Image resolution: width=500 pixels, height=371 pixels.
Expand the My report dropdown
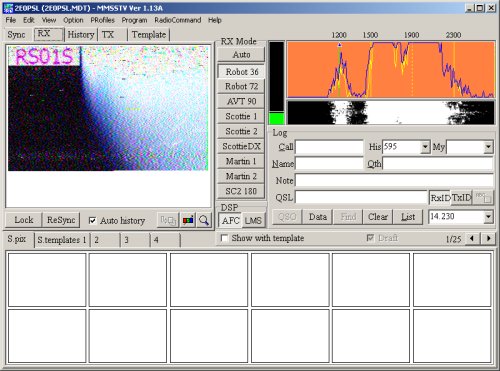488,147
